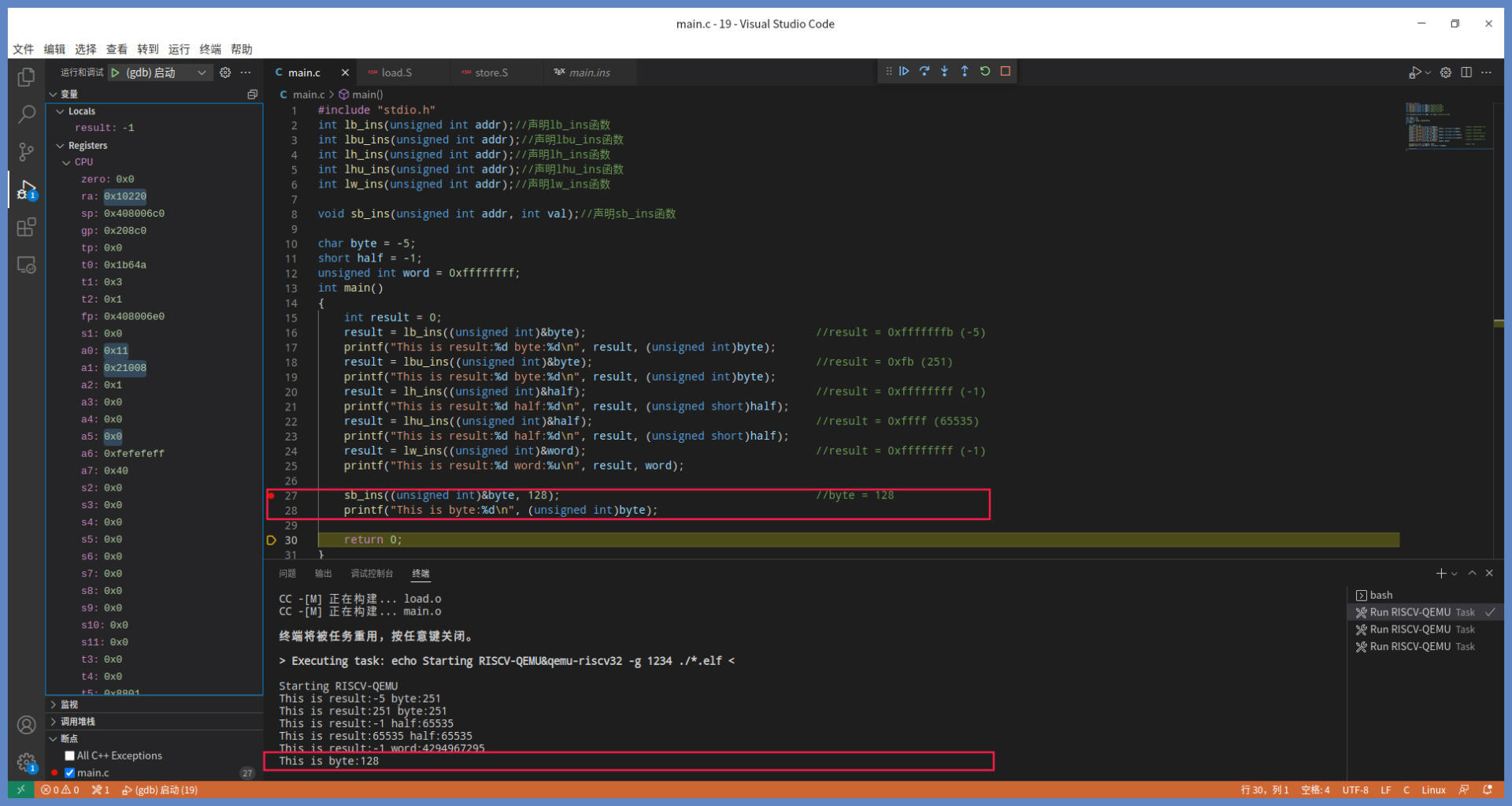Click the debug Step Over icon
Viewport: 1512px width, 806px height.
(x=925, y=72)
